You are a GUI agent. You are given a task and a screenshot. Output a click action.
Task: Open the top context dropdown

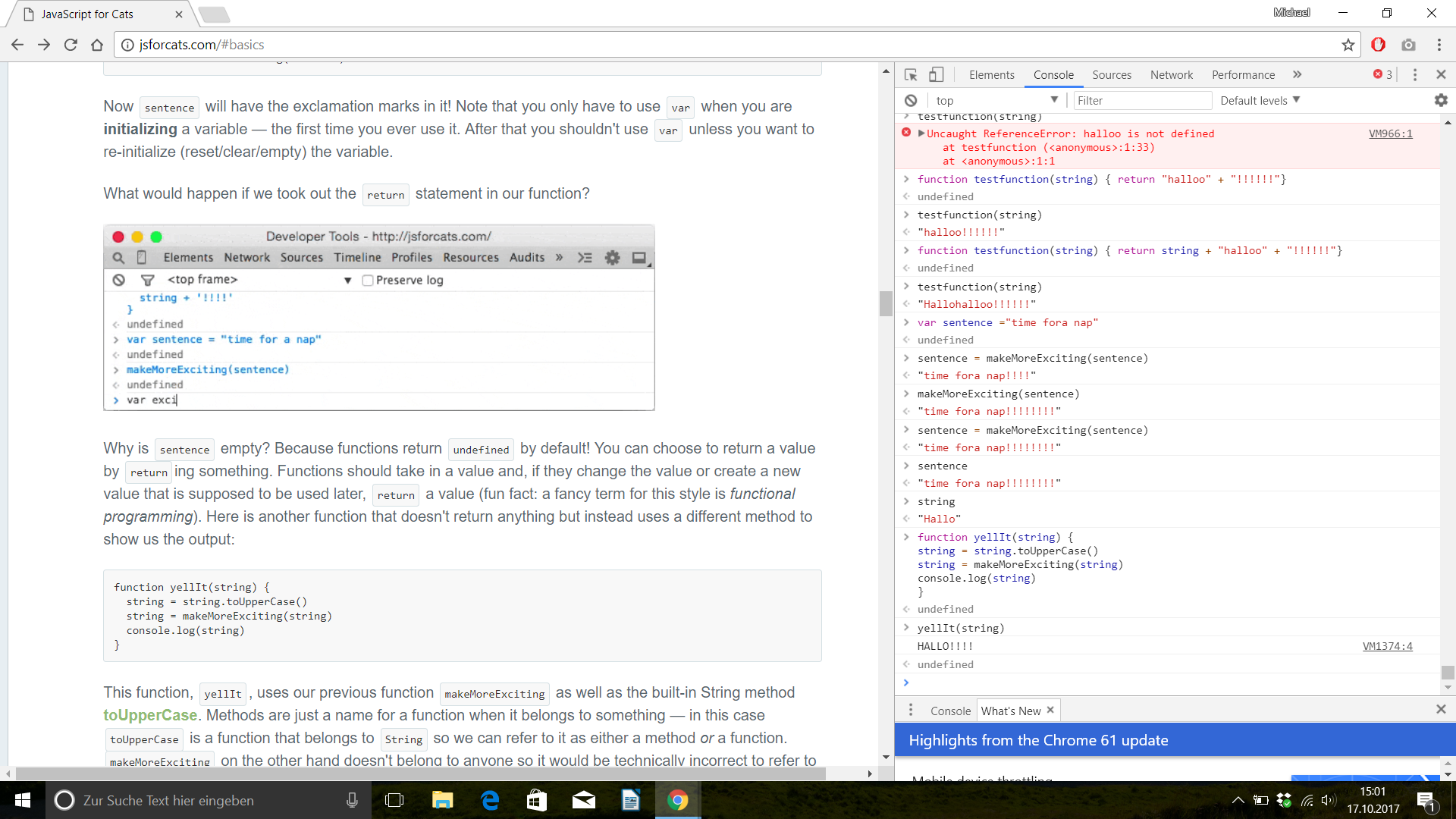996,100
